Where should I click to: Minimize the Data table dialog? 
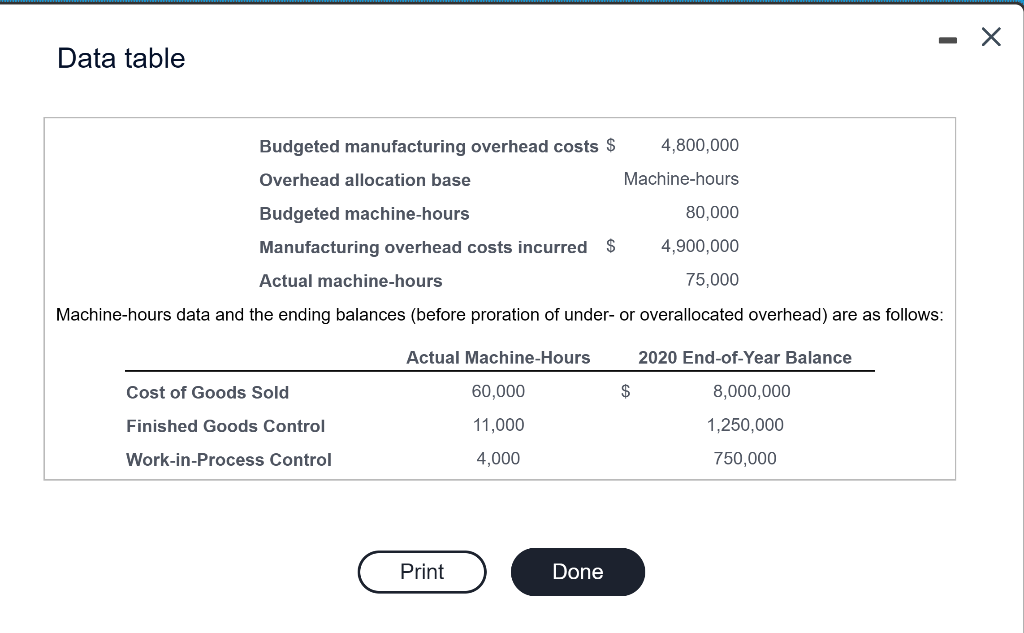point(948,41)
